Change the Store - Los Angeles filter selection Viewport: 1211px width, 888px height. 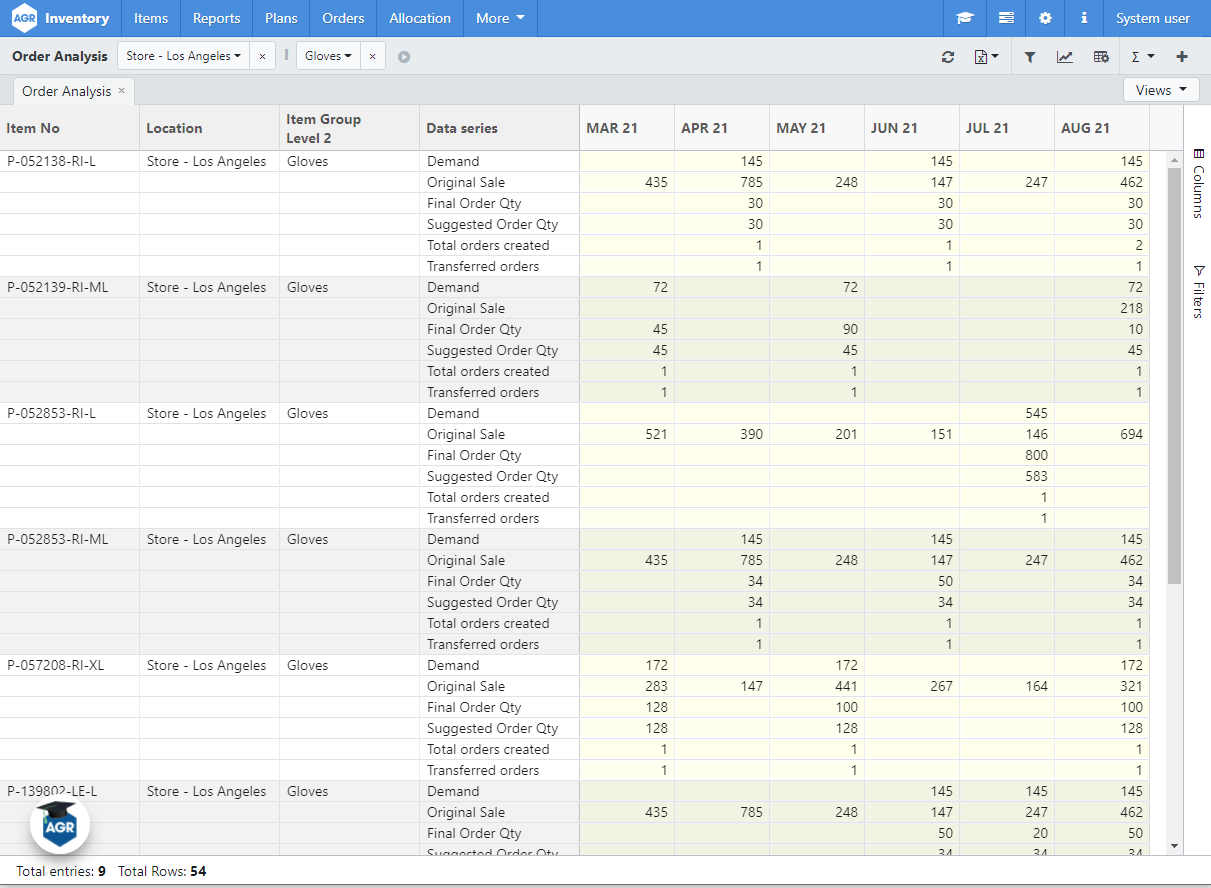tap(183, 56)
